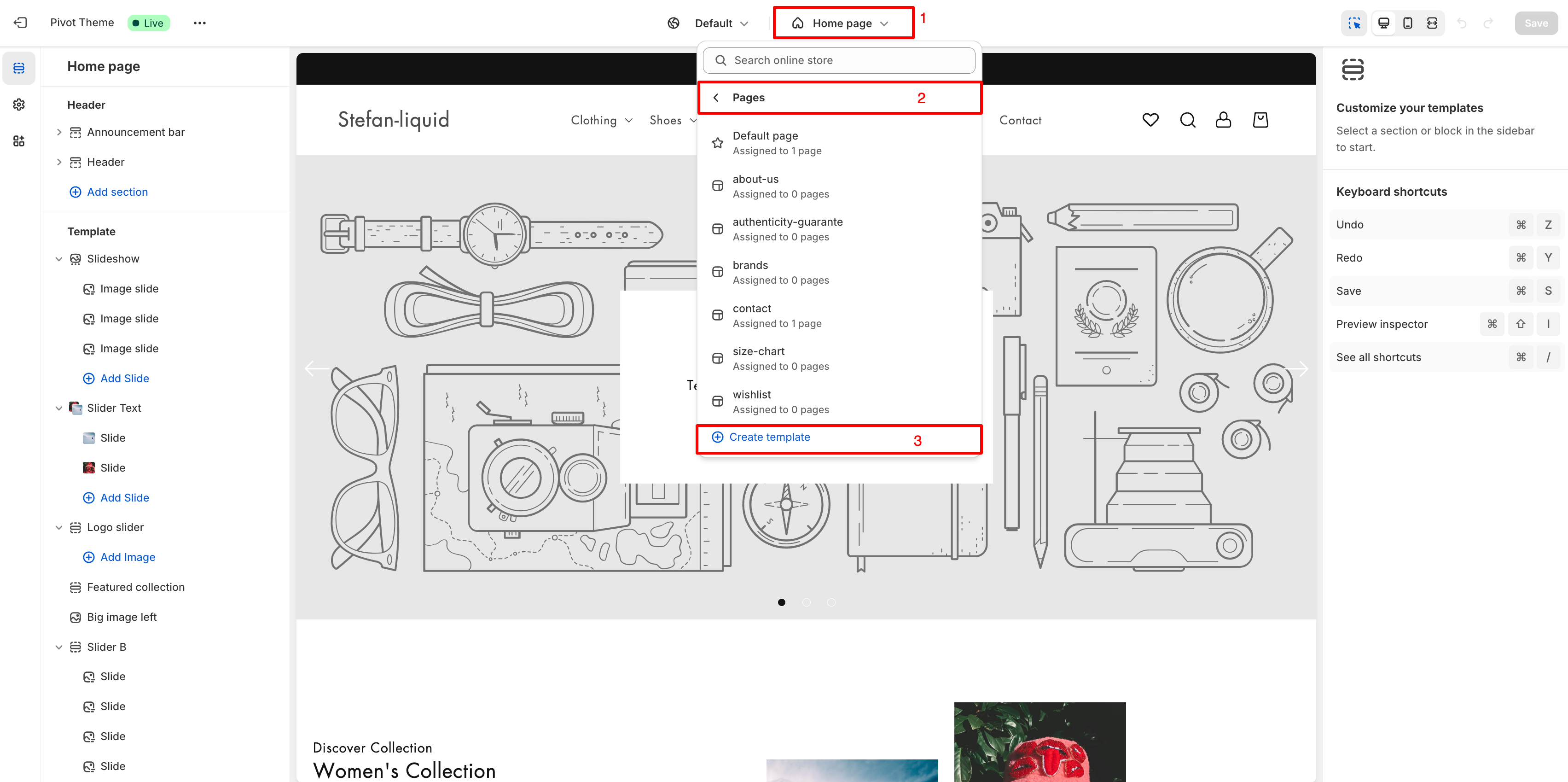This screenshot has width=1568, height=782.
Task: Open the three-dot theme actions menu
Action: (x=200, y=23)
